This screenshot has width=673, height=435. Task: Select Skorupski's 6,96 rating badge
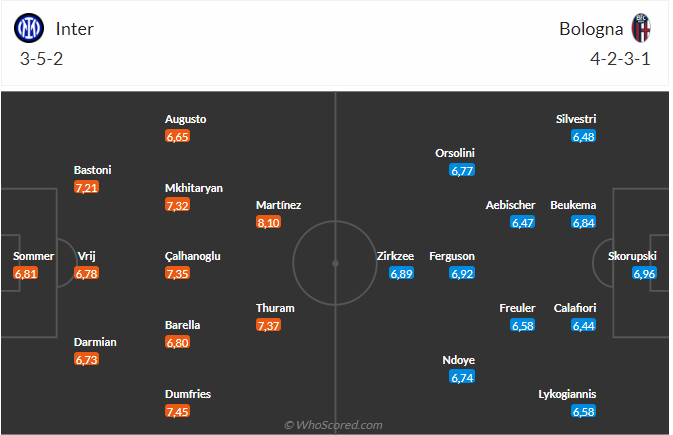coord(644,273)
